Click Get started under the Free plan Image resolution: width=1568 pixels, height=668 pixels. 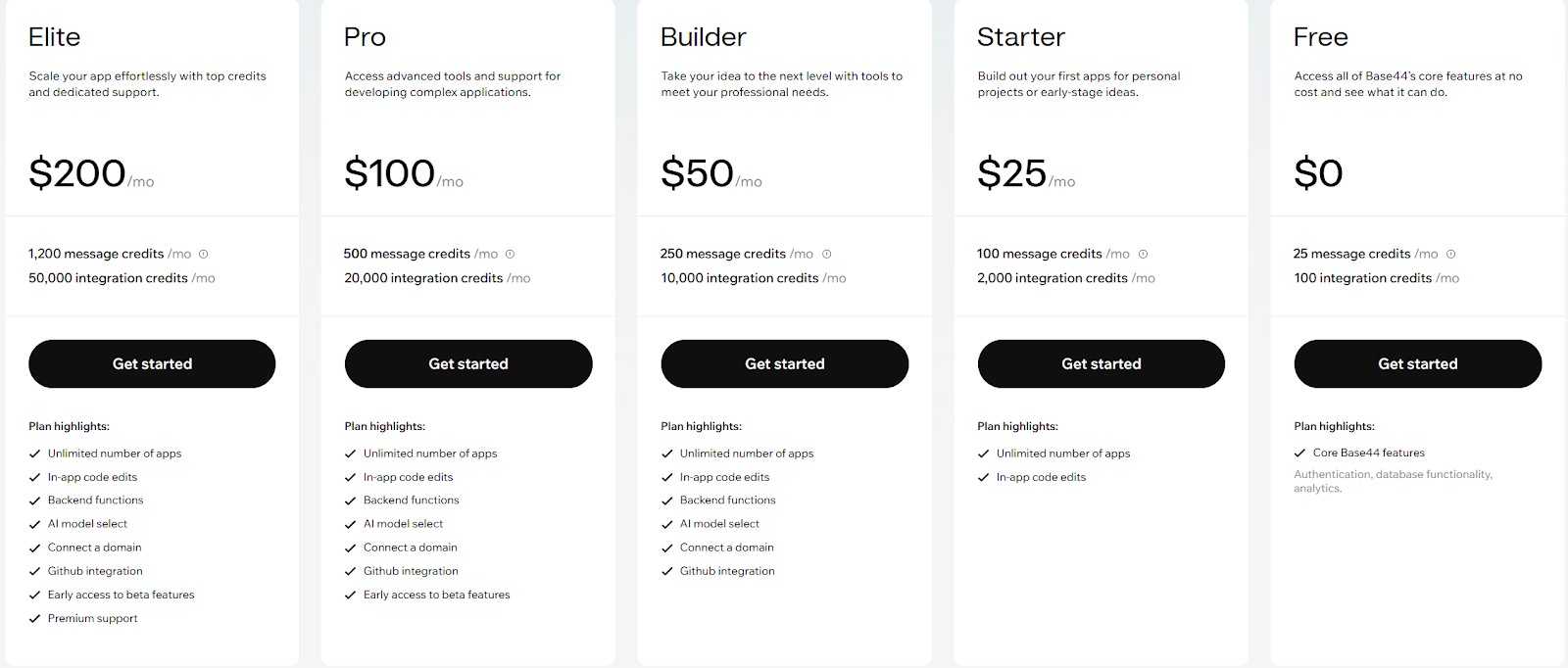tap(1417, 363)
